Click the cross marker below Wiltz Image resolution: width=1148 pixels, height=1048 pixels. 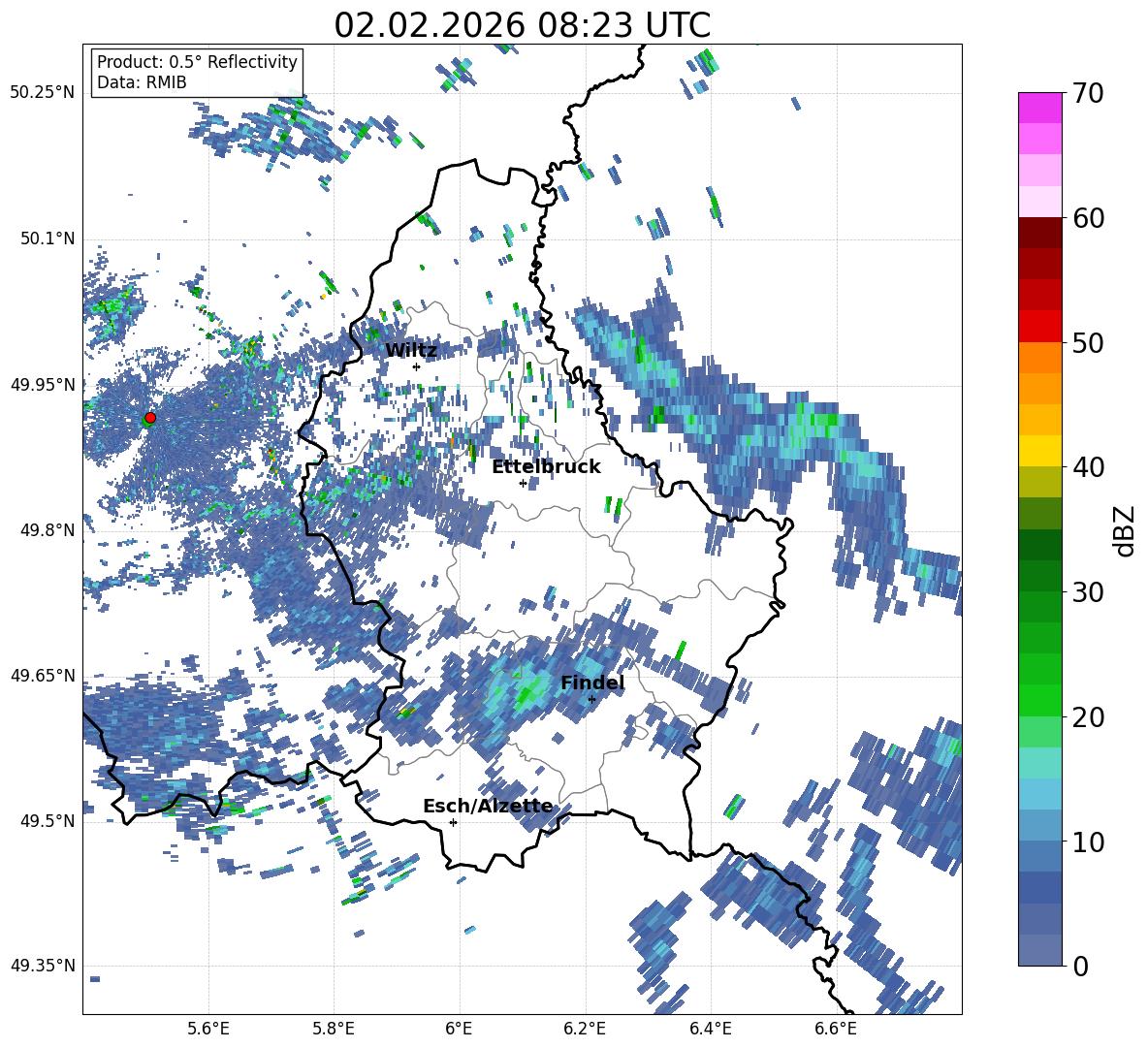pos(417,366)
